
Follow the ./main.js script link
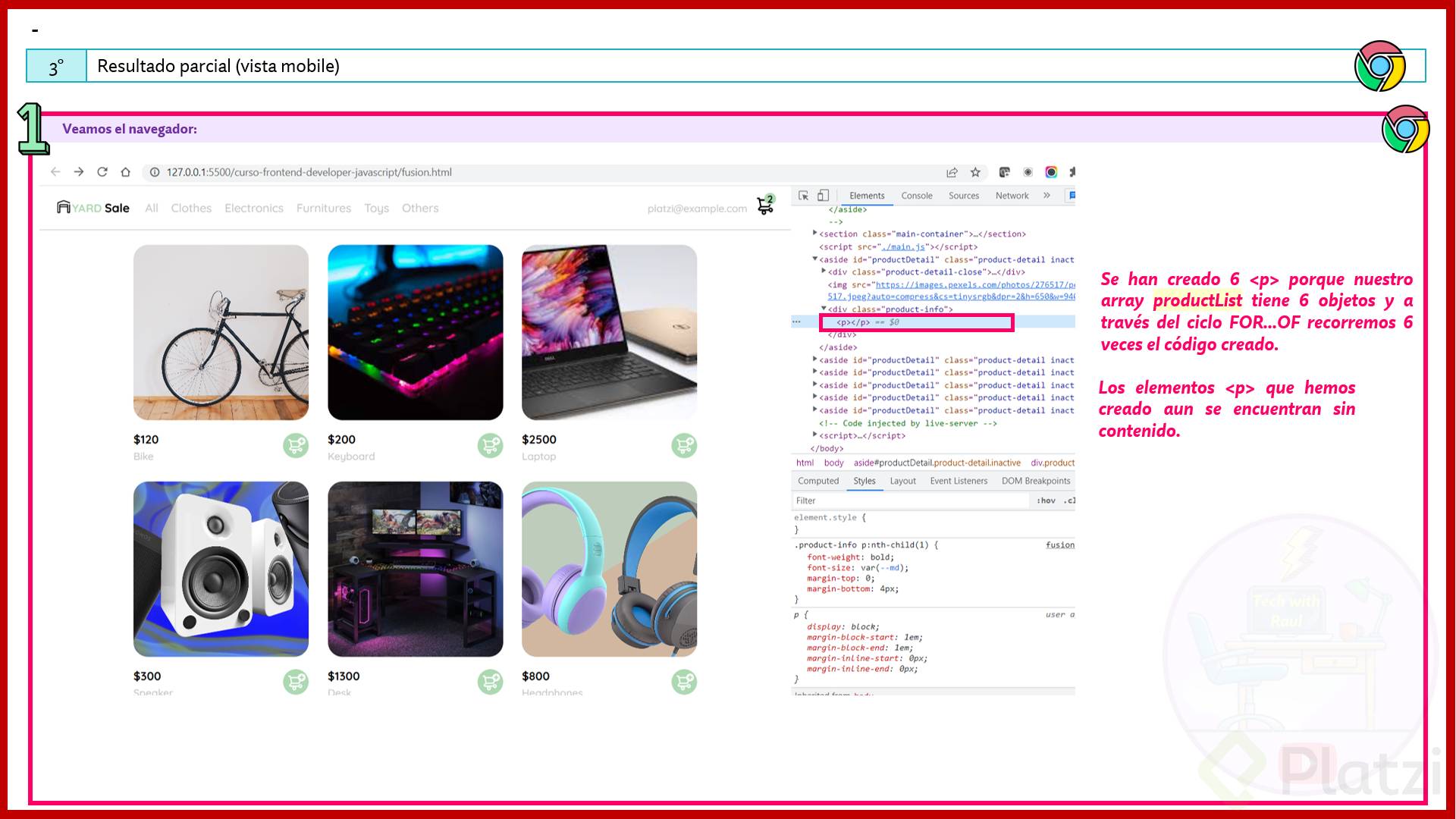click(x=903, y=246)
